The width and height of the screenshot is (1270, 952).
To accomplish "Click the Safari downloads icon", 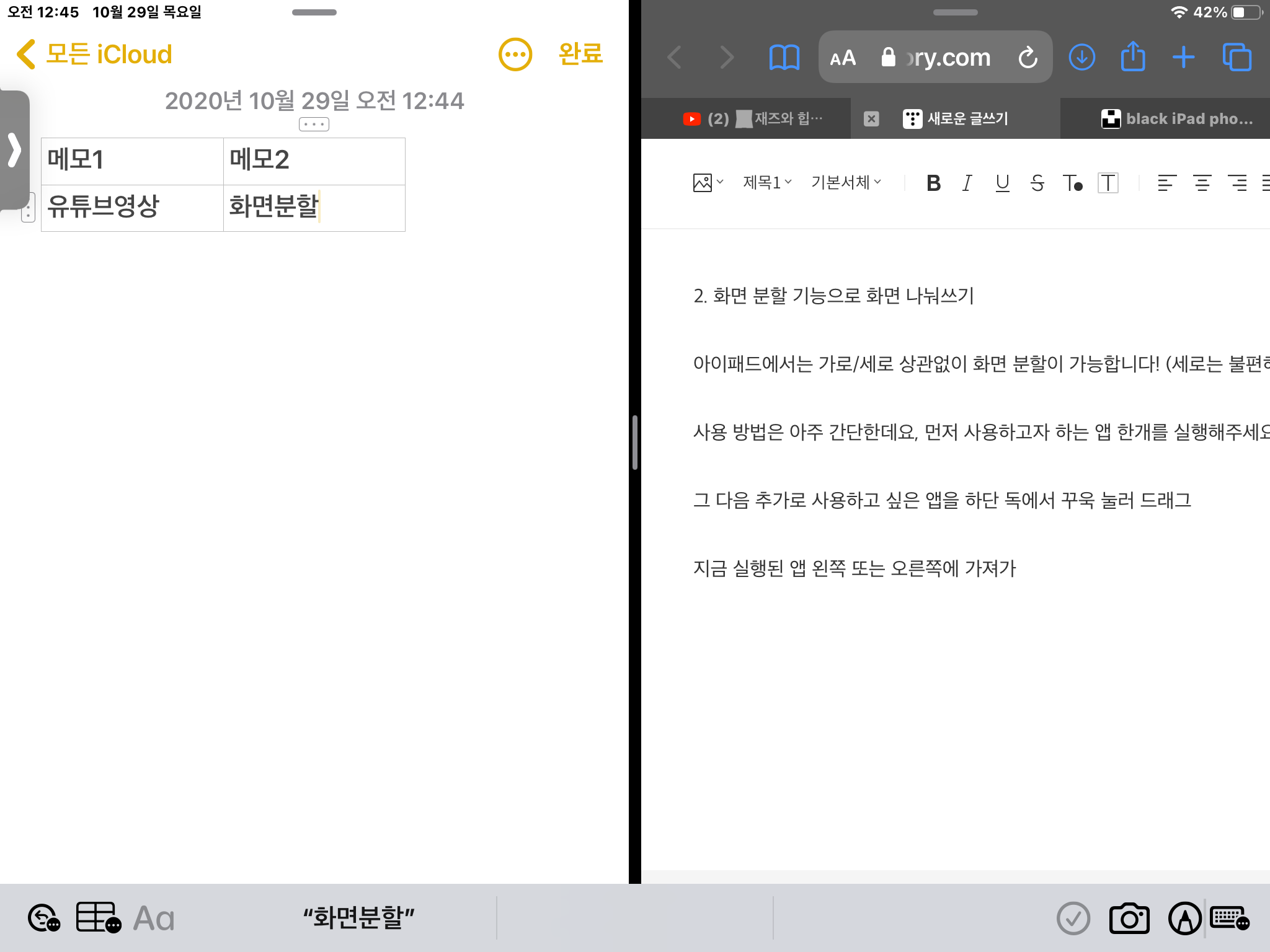I will pyautogui.click(x=1082, y=58).
